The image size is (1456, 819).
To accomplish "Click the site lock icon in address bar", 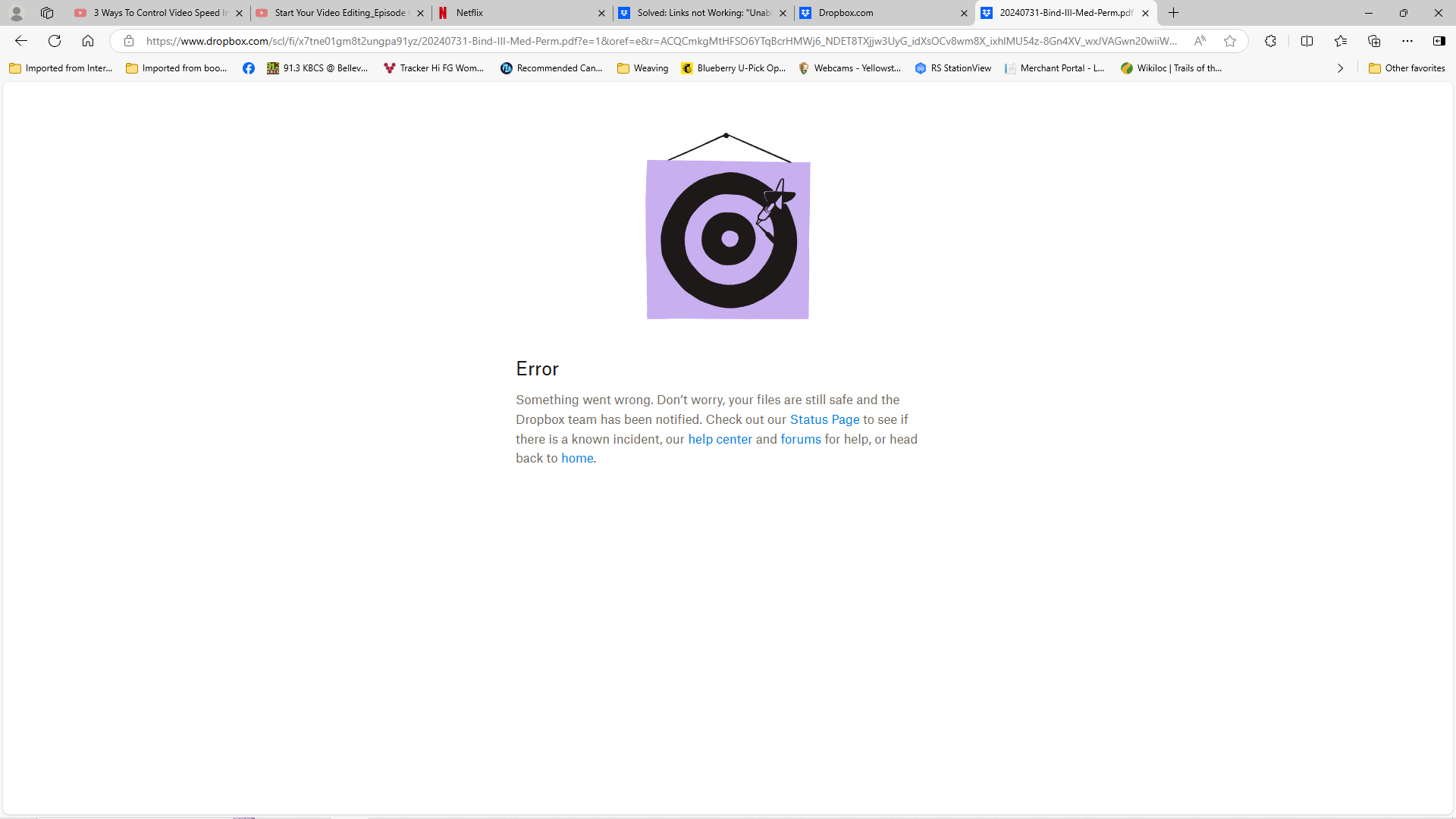I will coord(129,41).
